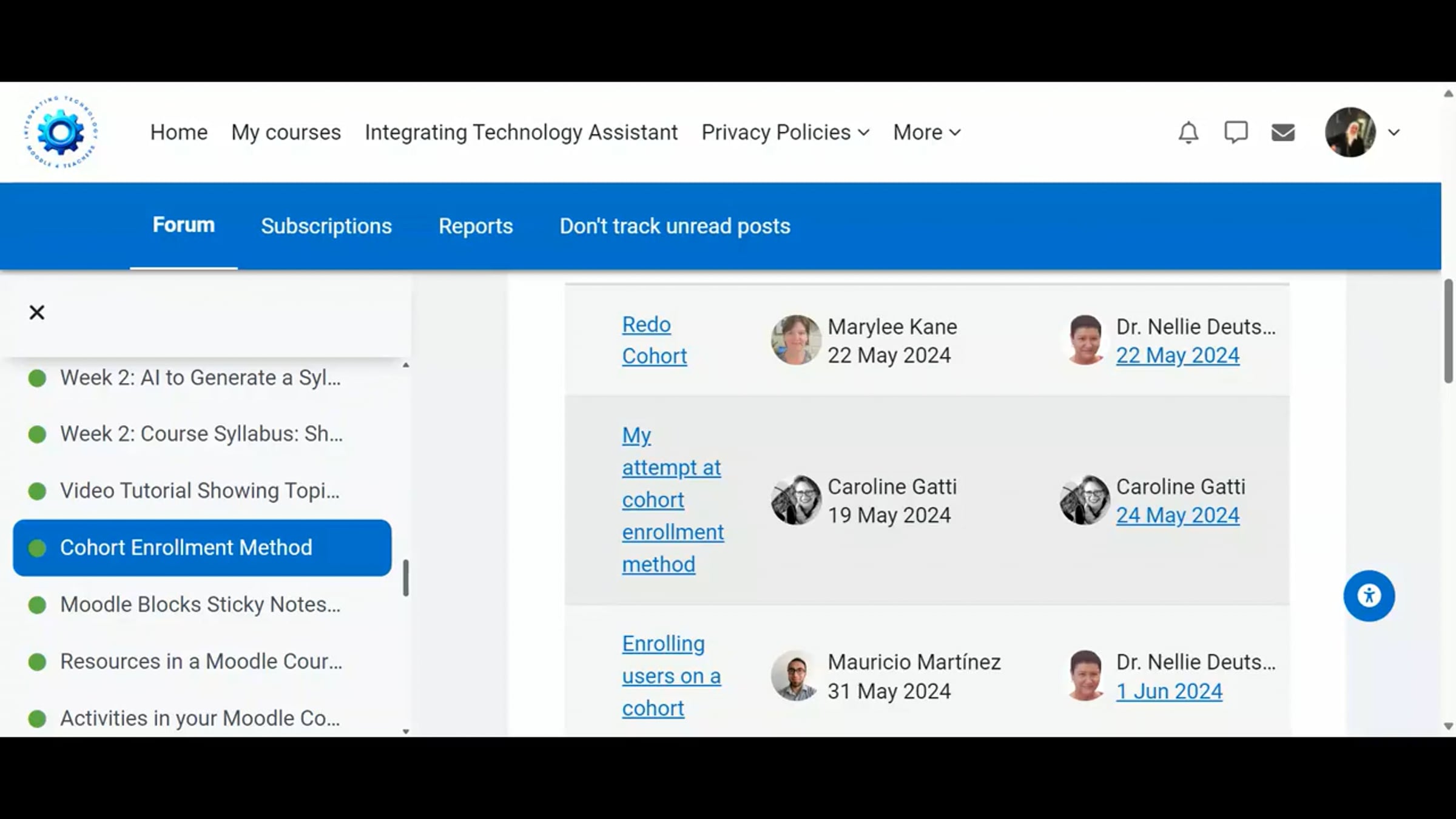Close the course index drawer
Viewport: 1456px width, 819px height.
click(37, 312)
